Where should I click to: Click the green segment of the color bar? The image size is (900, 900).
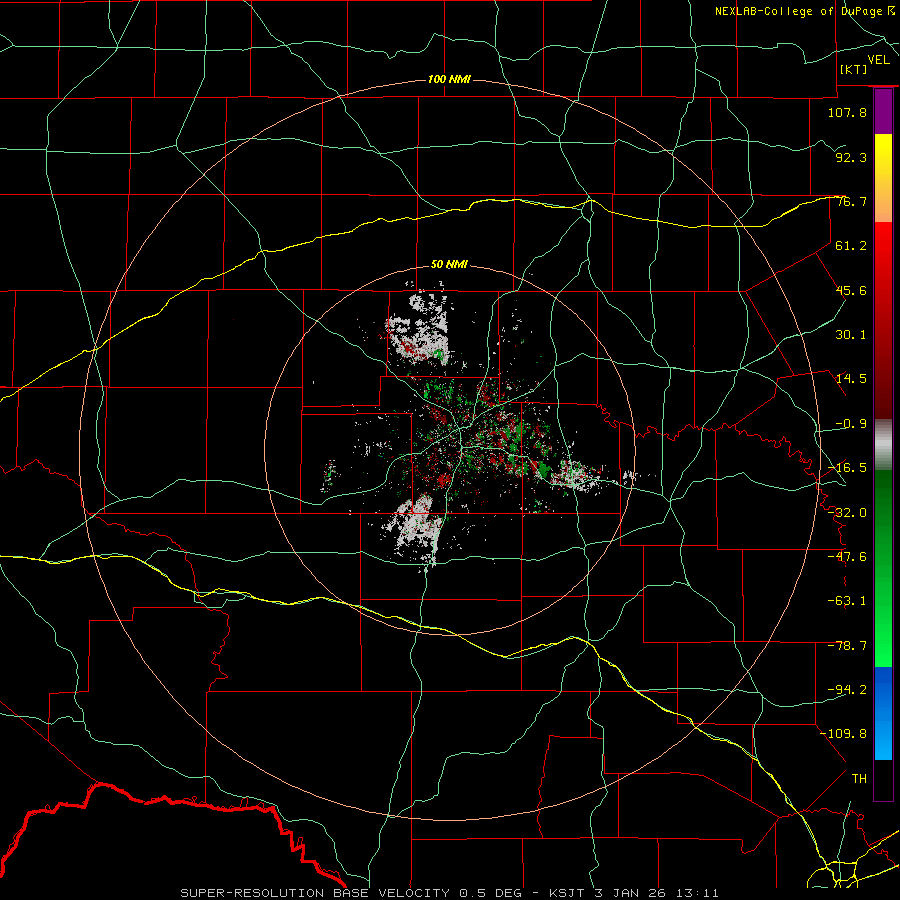pyautogui.click(x=883, y=568)
